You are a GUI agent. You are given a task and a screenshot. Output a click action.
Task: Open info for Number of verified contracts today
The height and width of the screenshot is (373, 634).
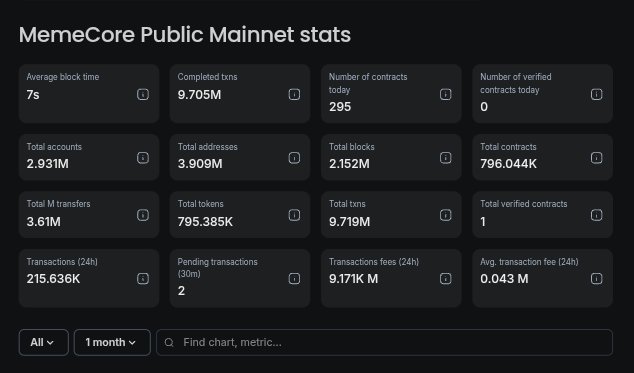click(x=596, y=94)
